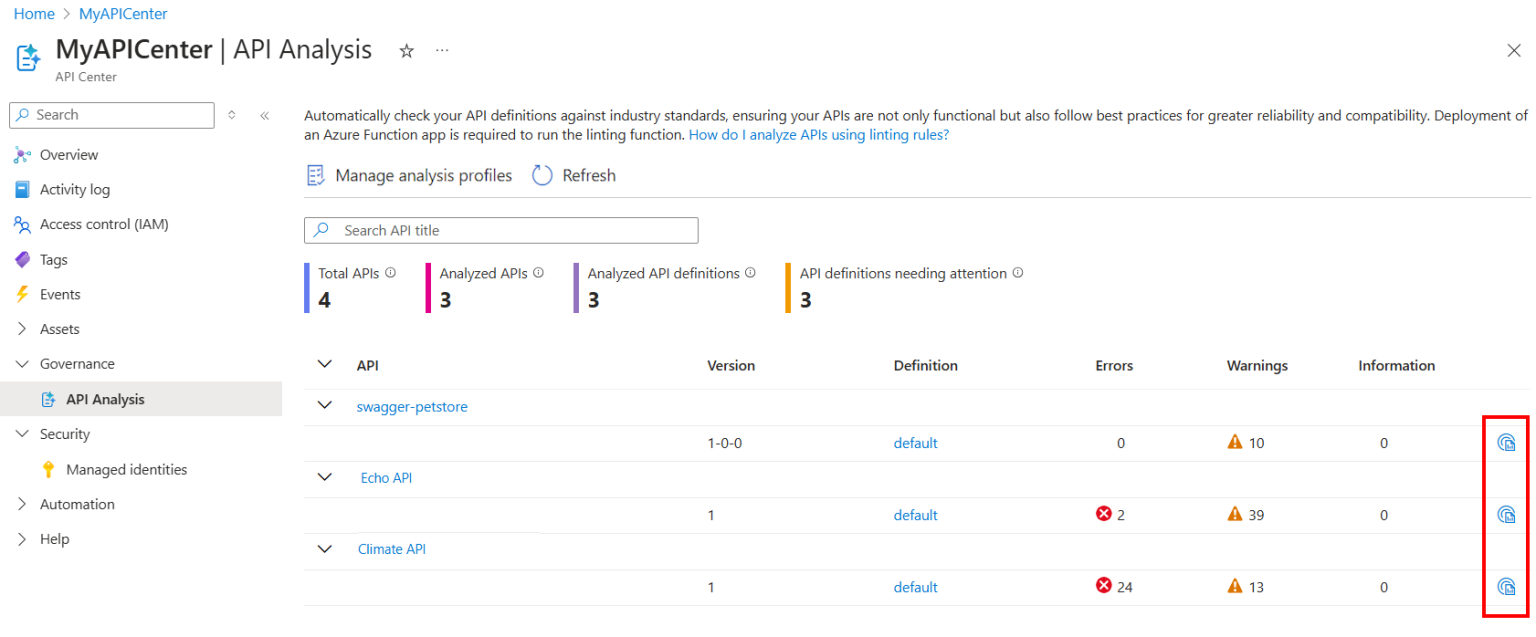Expand the Automation section

pyautogui.click(x=23, y=503)
